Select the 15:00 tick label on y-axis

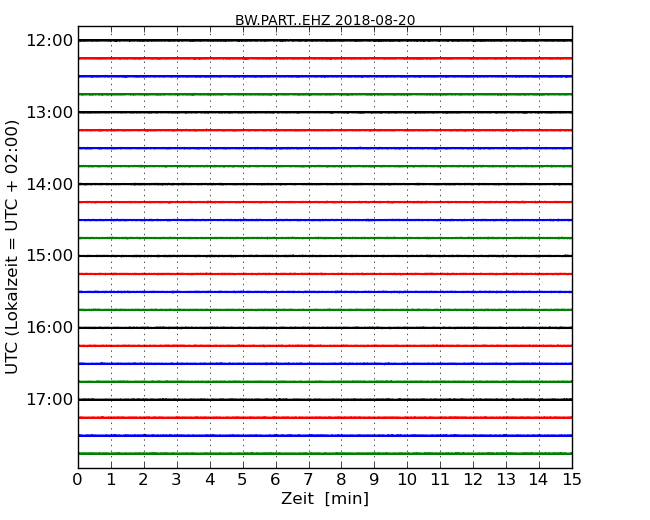tap(49, 256)
